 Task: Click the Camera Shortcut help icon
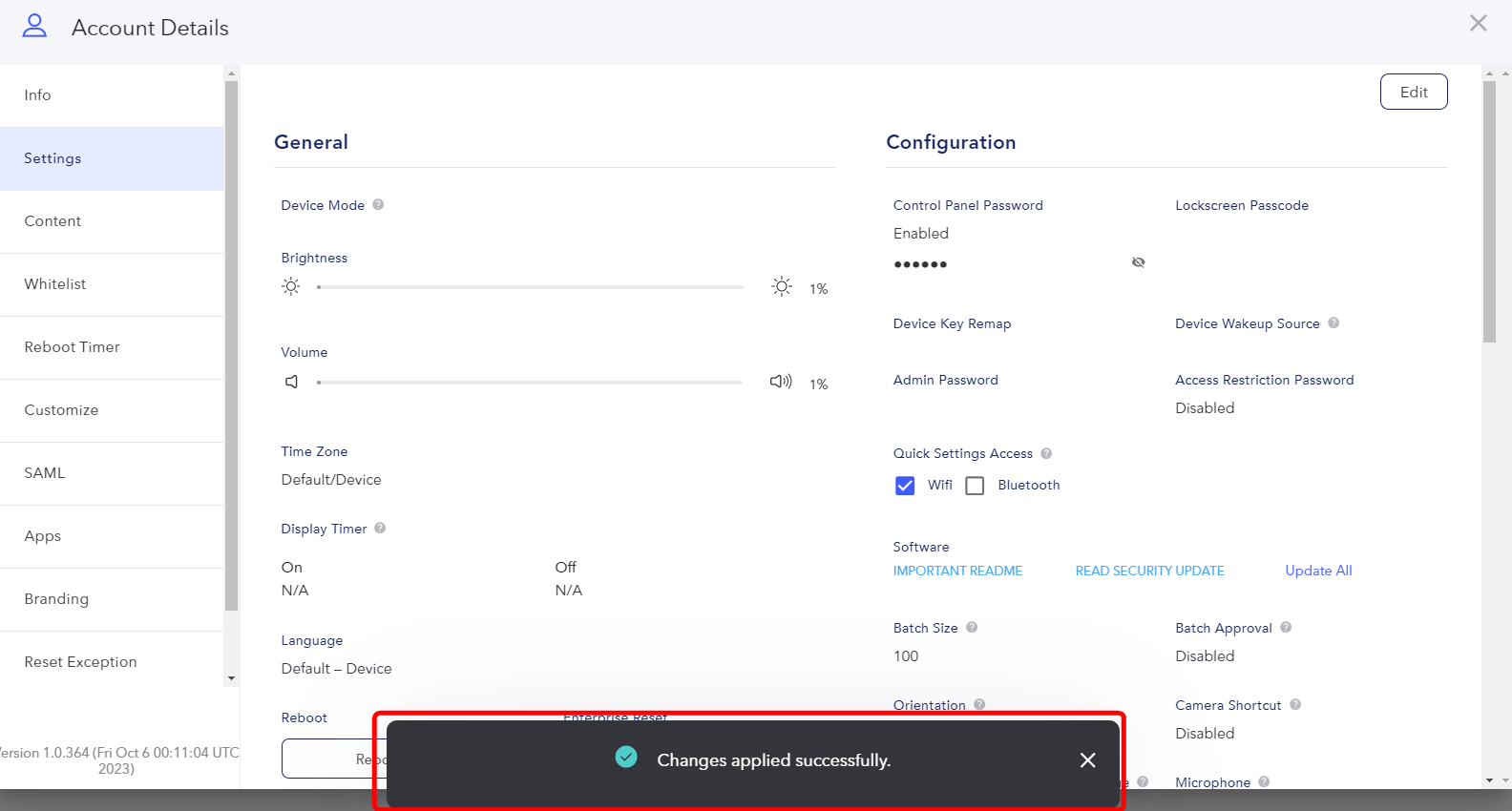pos(1295,704)
